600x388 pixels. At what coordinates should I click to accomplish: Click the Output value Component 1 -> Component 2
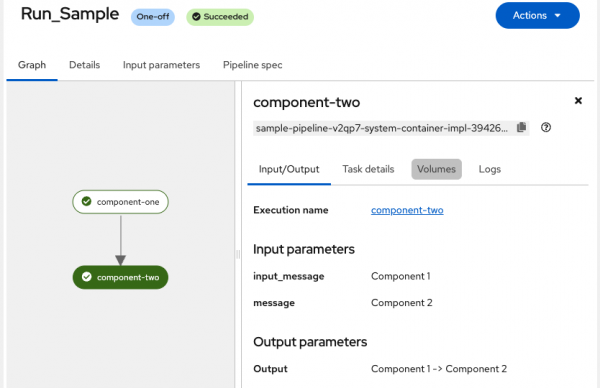439,369
